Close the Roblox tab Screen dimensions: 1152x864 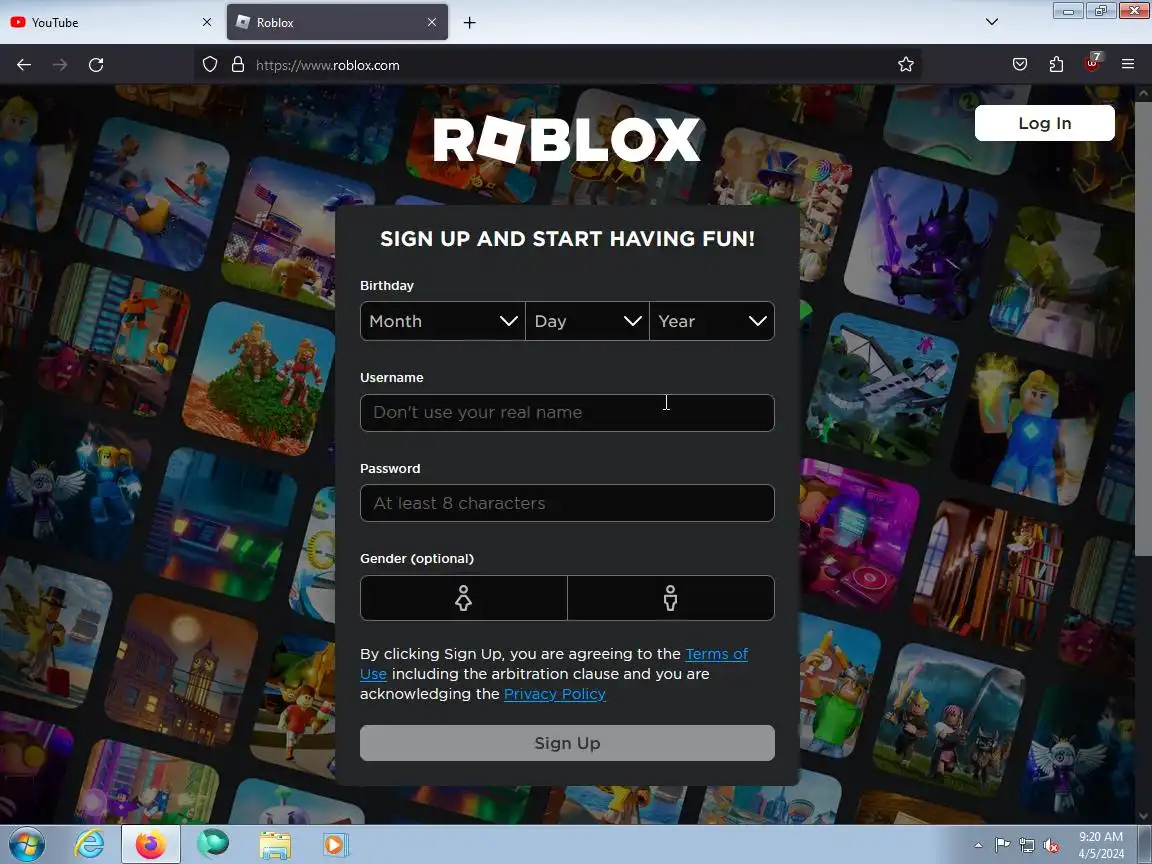pyautogui.click(x=432, y=22)
